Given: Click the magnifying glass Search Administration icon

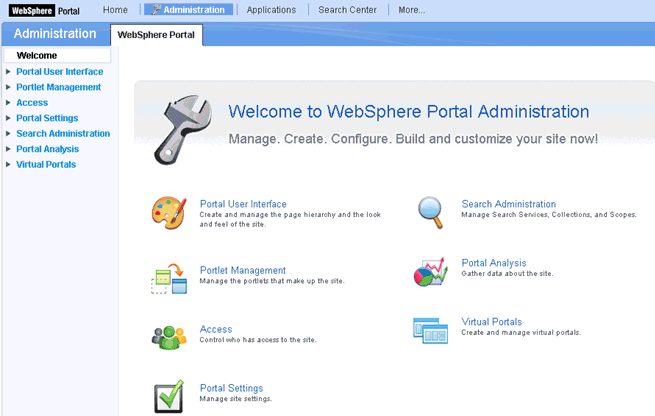Looking at the screenshot, I should [430, 212].
